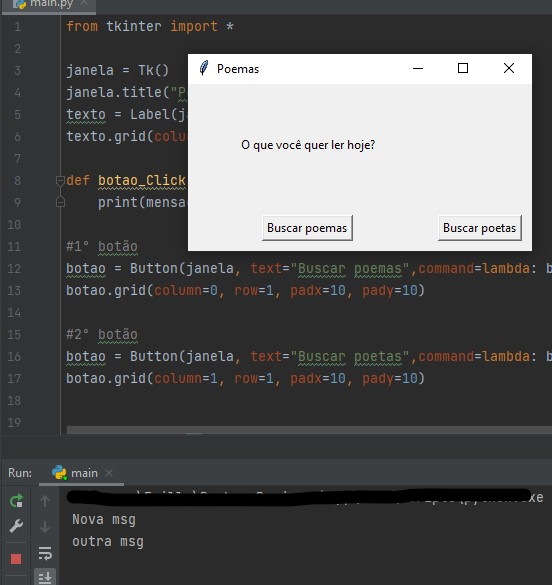Minimize the Poemas window
552x585 pixels.
418,68
